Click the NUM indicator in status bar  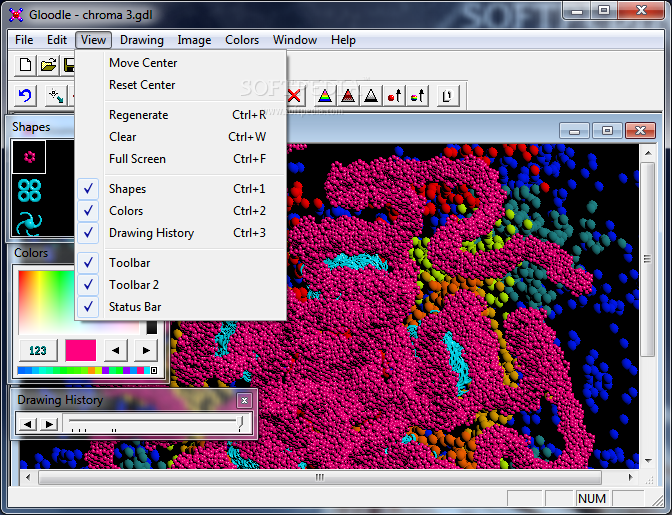click(592, 498)
